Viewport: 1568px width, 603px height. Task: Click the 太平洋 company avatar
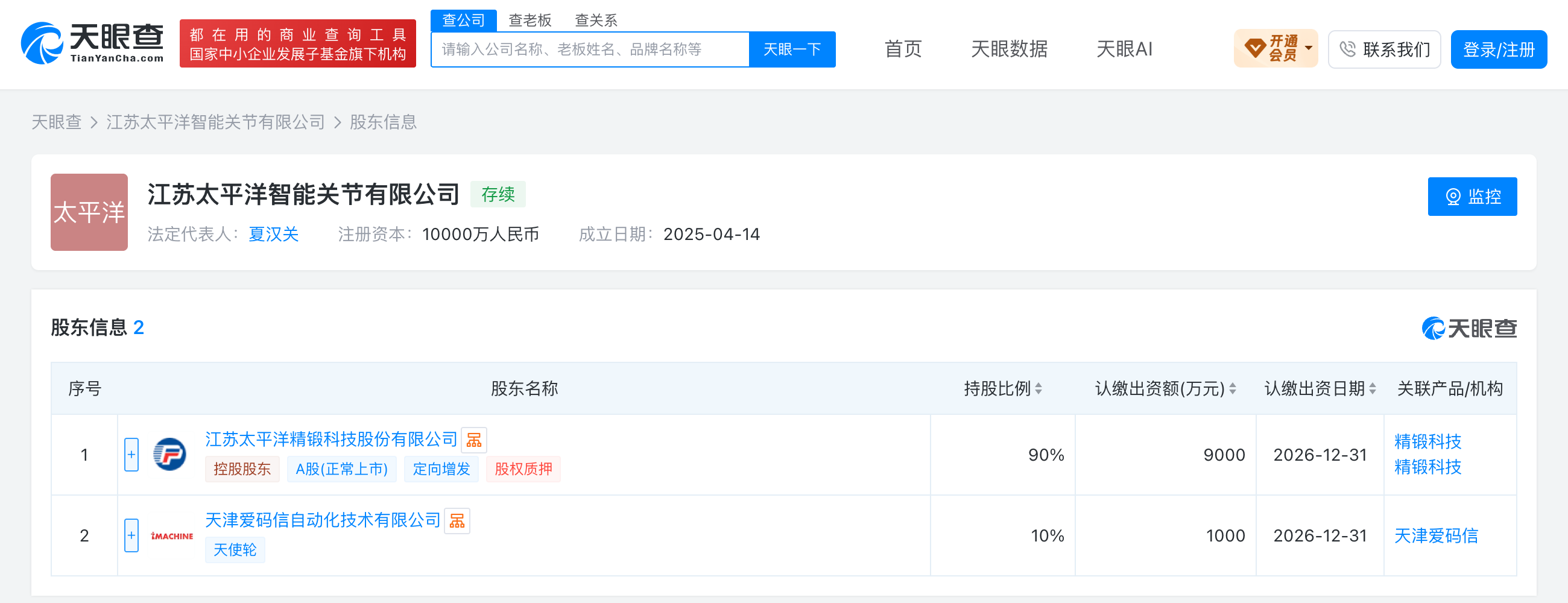point(89,212)
